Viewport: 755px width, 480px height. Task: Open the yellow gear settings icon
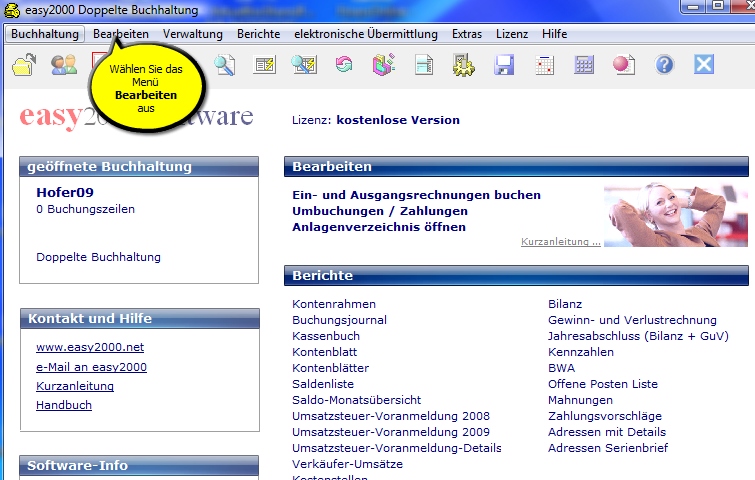[x=464, y=65]
